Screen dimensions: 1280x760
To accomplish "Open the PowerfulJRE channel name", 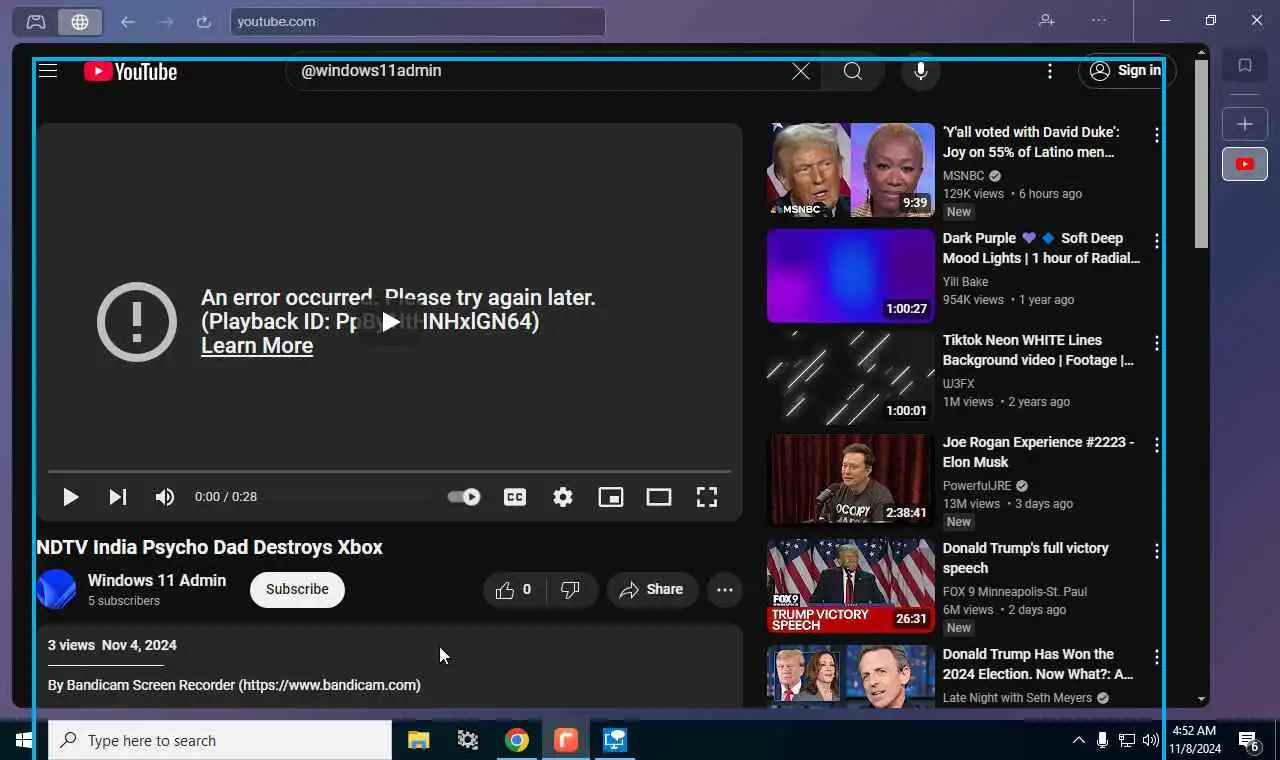I will coord(977,486).
